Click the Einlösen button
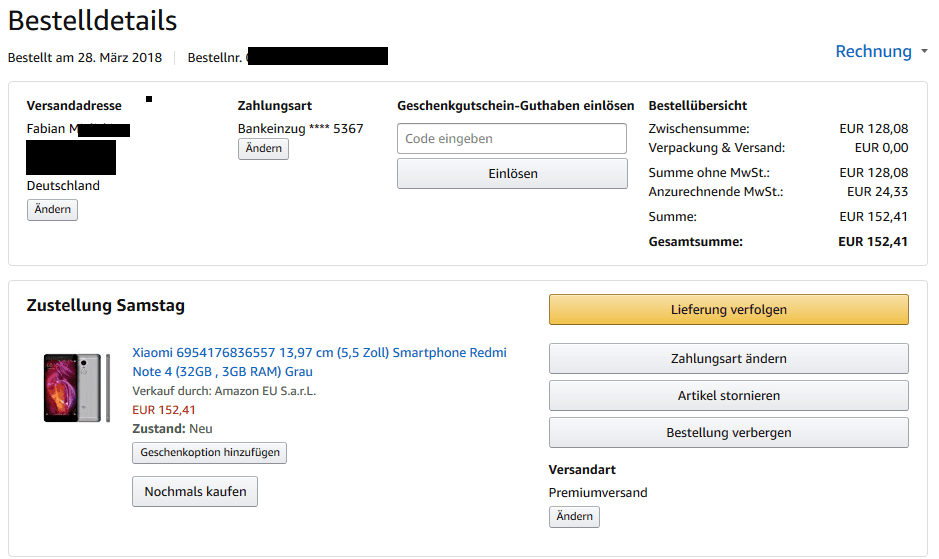 pyautogui.click(x=512, y=174)
